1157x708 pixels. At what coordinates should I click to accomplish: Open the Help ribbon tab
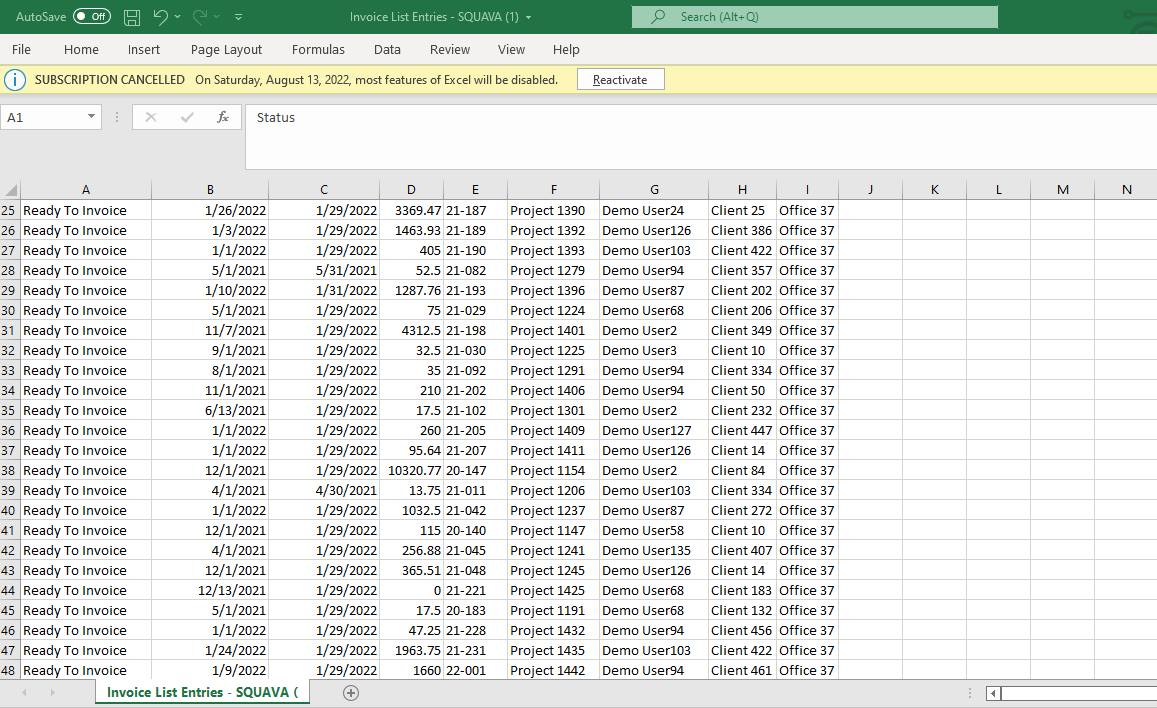tap(566, 49)
